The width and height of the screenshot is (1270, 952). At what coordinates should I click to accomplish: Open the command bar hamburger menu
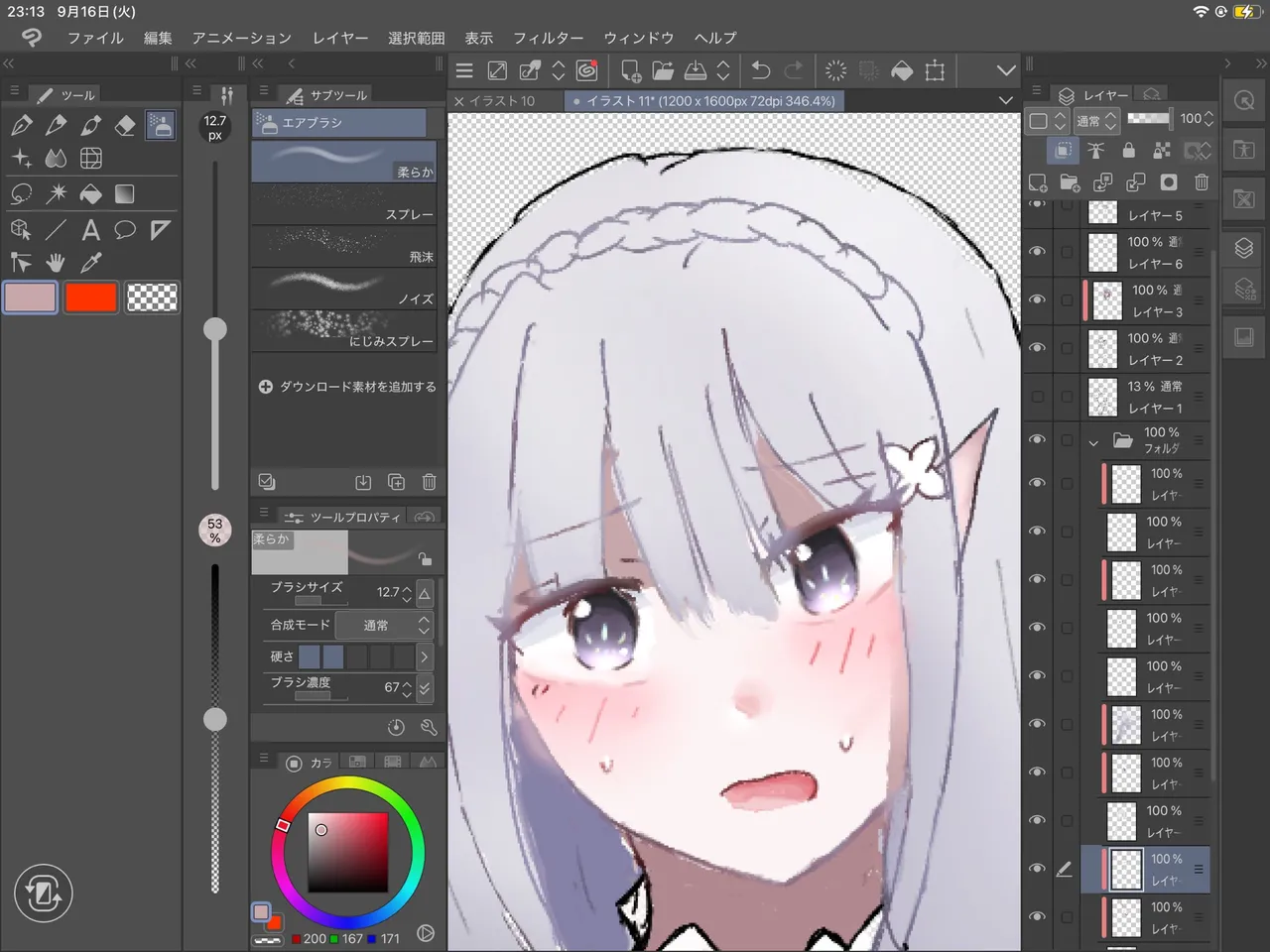point(464,70)
